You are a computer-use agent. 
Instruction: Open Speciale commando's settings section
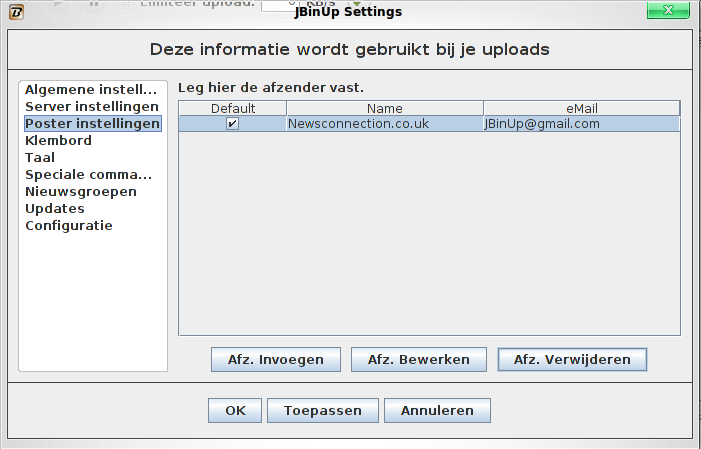point(88,175)
